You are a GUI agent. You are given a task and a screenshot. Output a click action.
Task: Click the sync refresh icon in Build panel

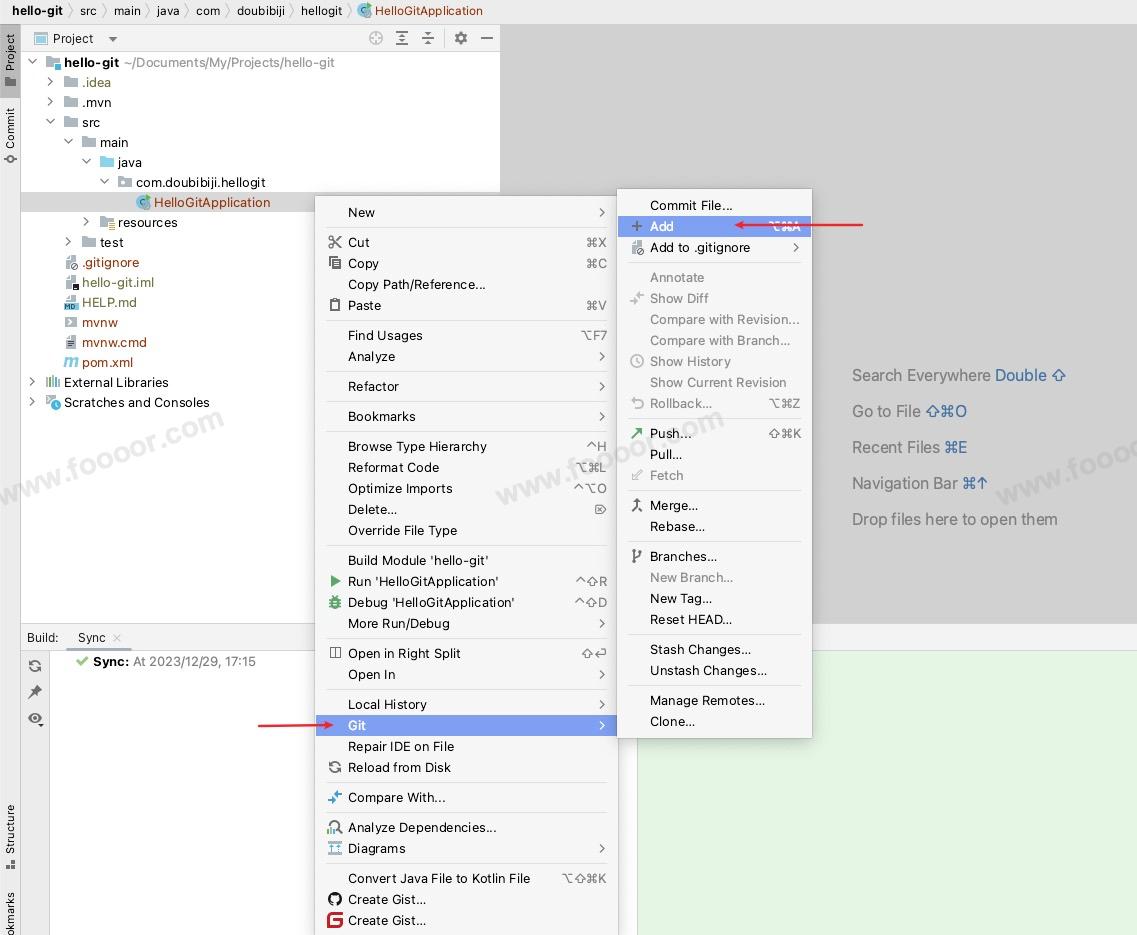tap(35, 666)
